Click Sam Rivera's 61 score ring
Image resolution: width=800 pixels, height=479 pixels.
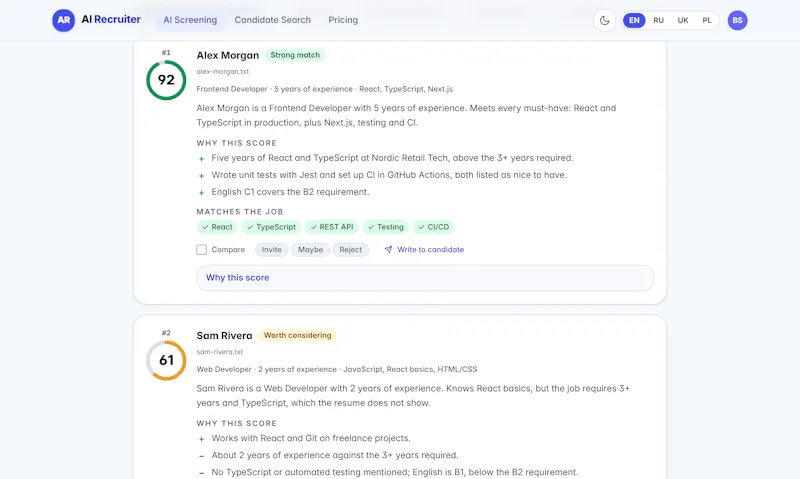pos(166,360)
